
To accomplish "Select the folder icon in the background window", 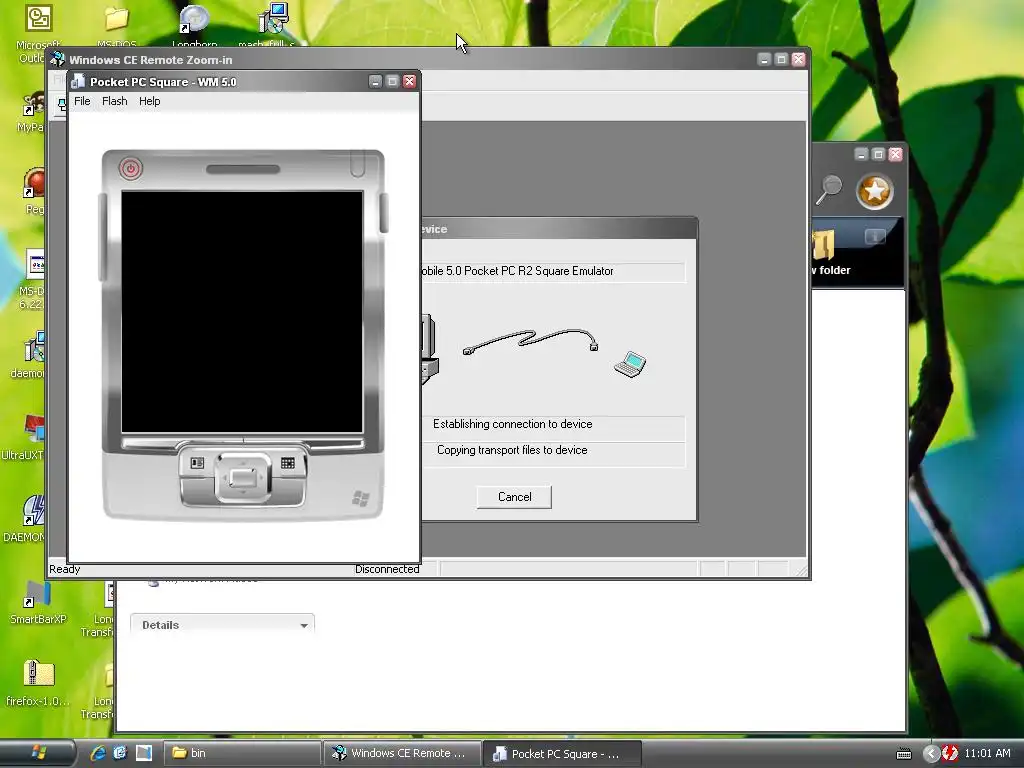I will point(824,246).
